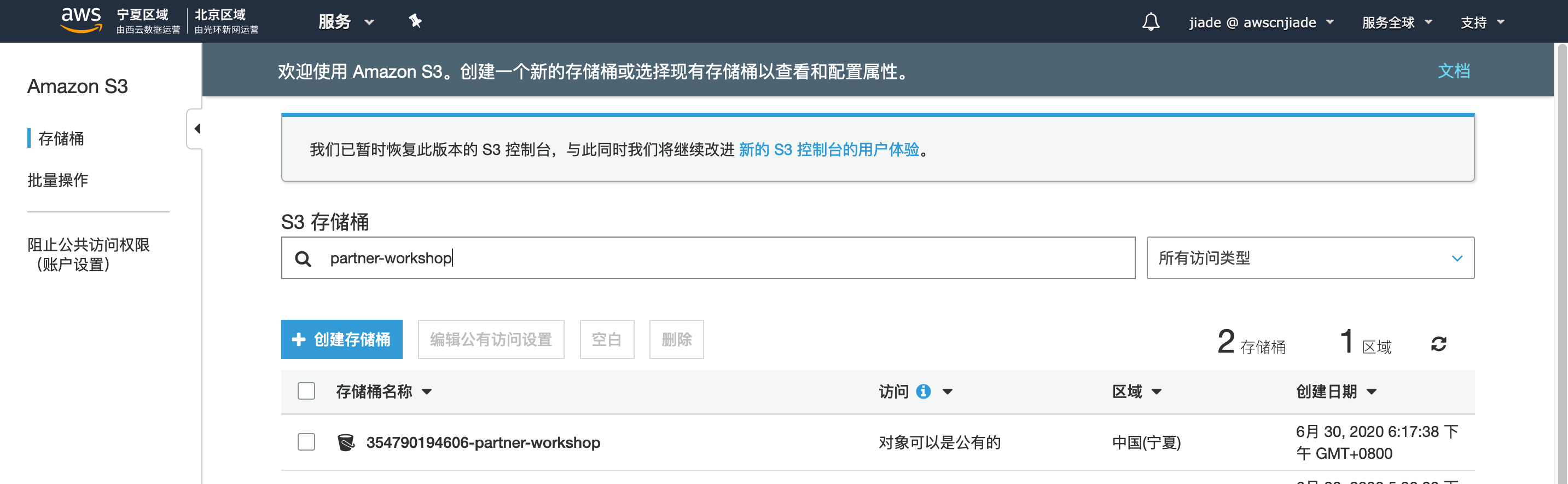The image size is (1568, 484).
Task: Expand the 所有访问类型 access type dropdown
Action: point(1310,258)
